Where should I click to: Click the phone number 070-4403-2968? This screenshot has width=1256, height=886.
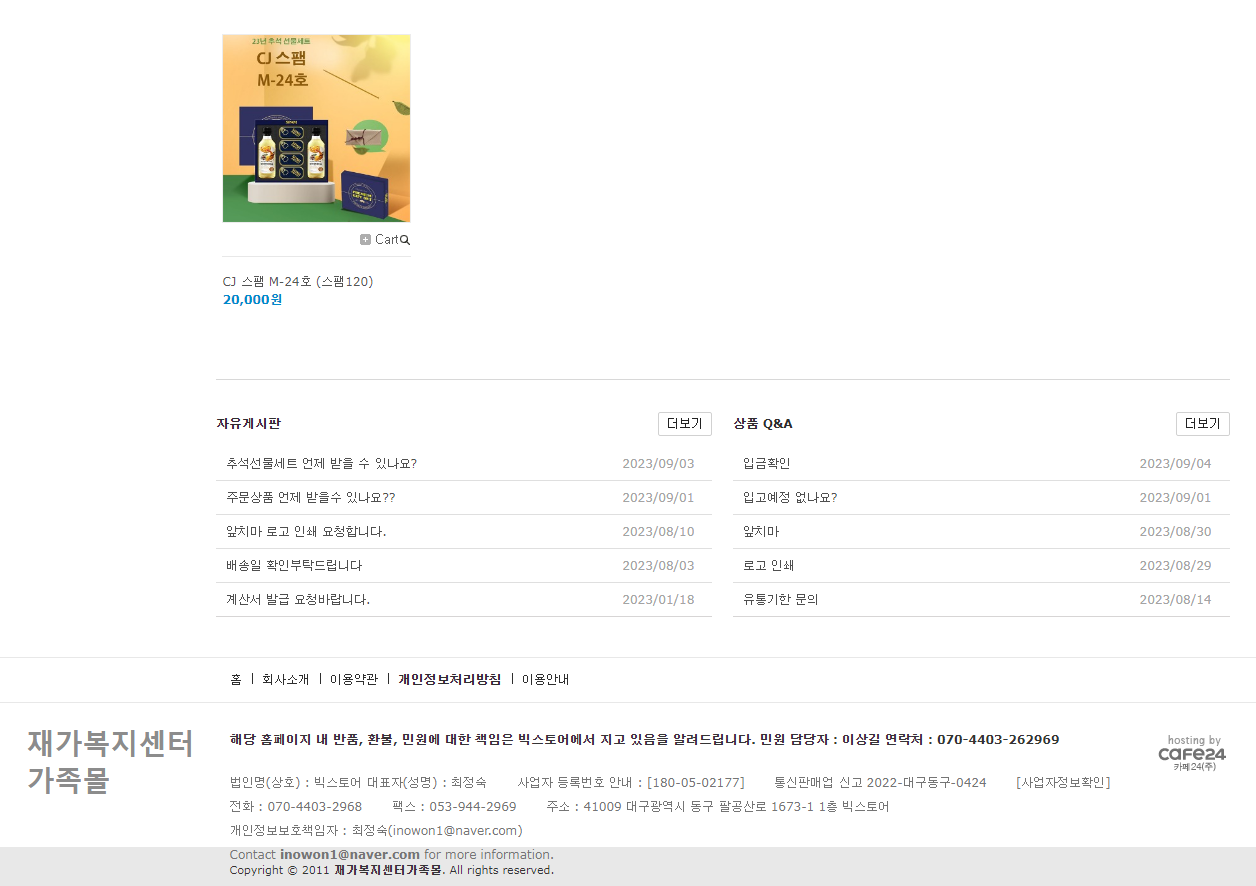pos(315,807)
